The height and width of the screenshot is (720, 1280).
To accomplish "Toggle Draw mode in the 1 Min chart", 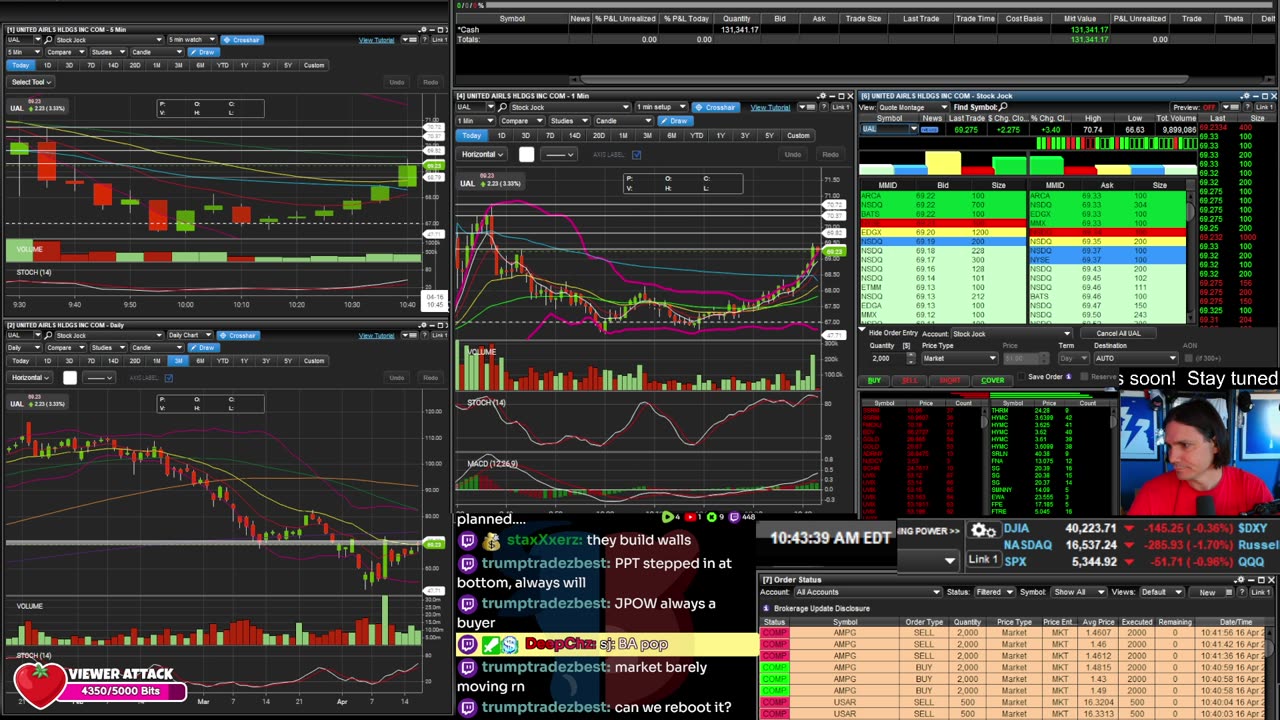I will coord(674,121).
